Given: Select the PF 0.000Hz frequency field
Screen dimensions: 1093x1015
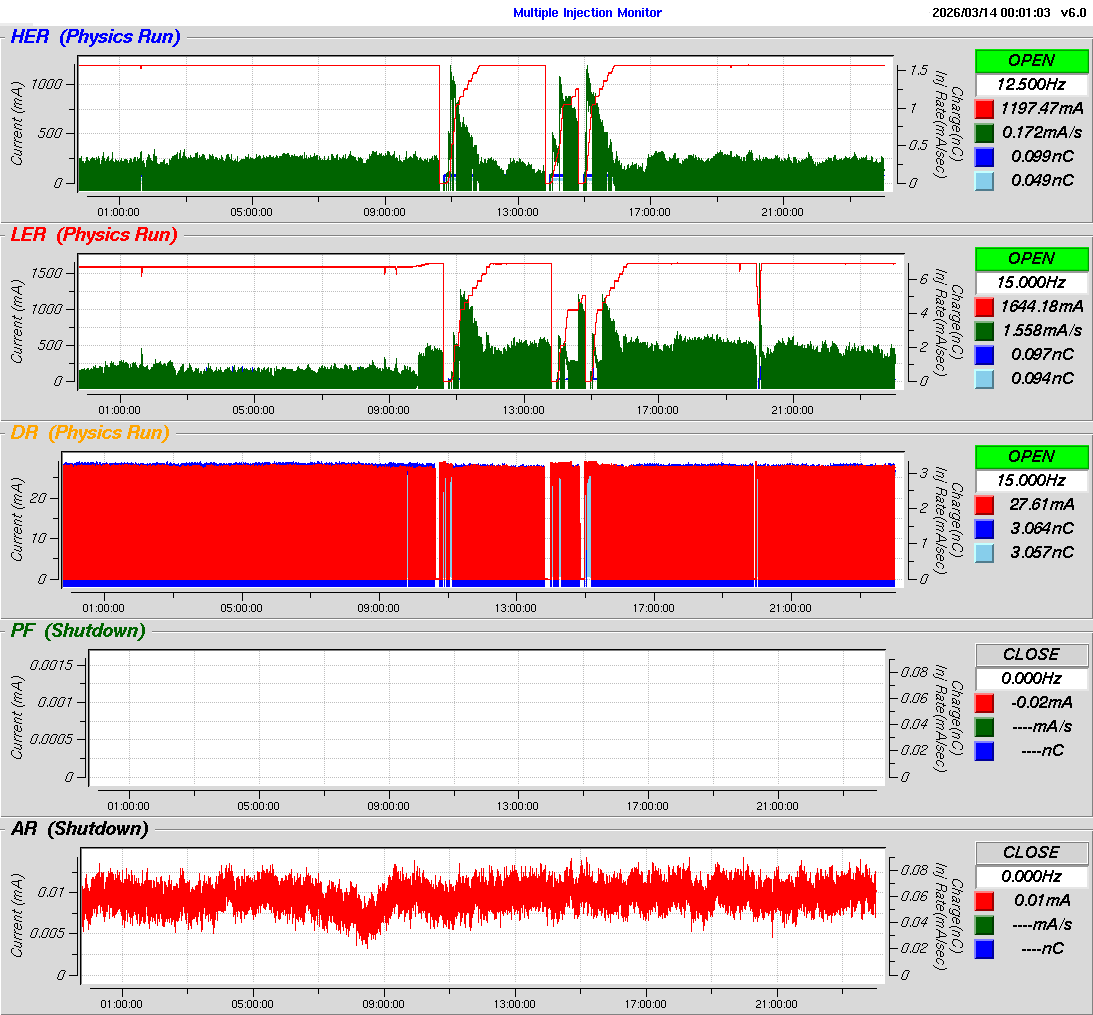Looking at the screenshot, I should click(x=1031, y=678).
